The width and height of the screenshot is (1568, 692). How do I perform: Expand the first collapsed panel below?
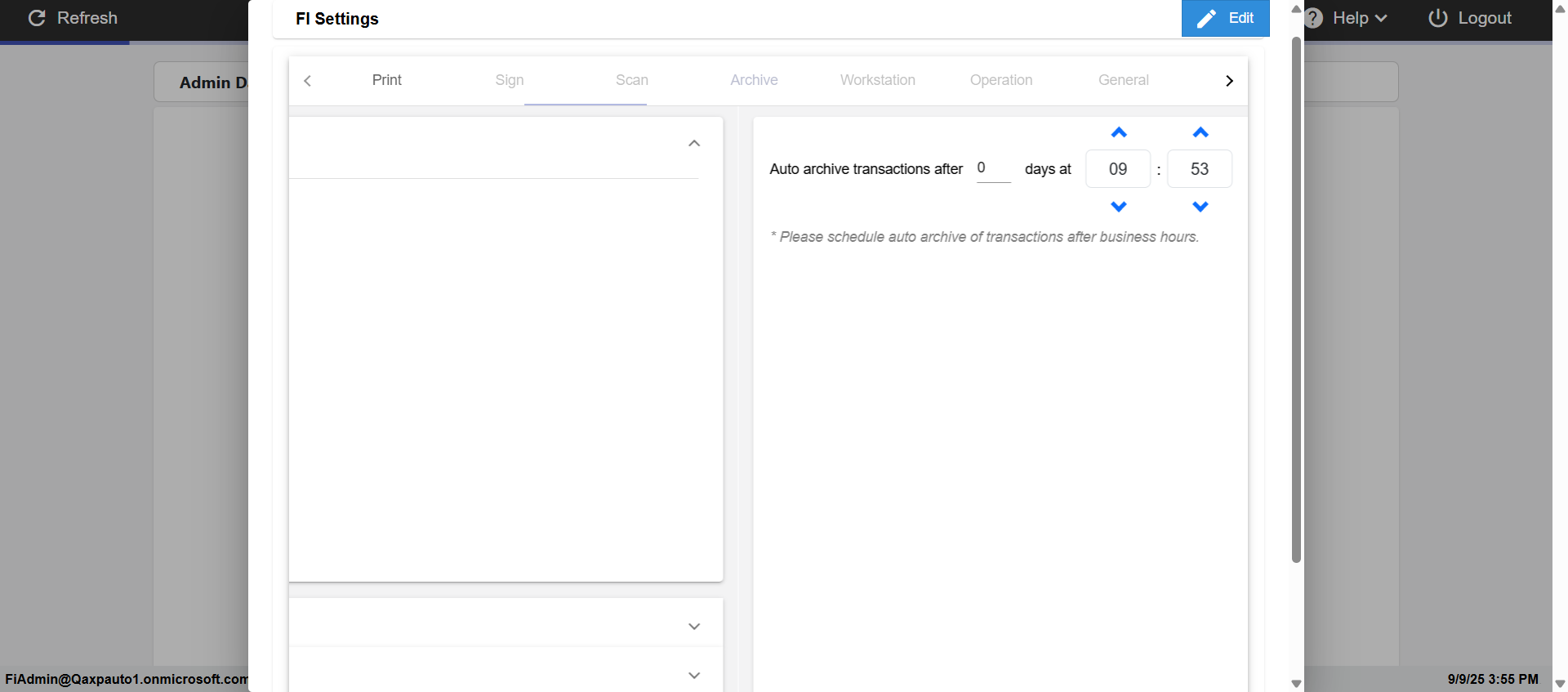pyautogui.click(x=694, y=627)
